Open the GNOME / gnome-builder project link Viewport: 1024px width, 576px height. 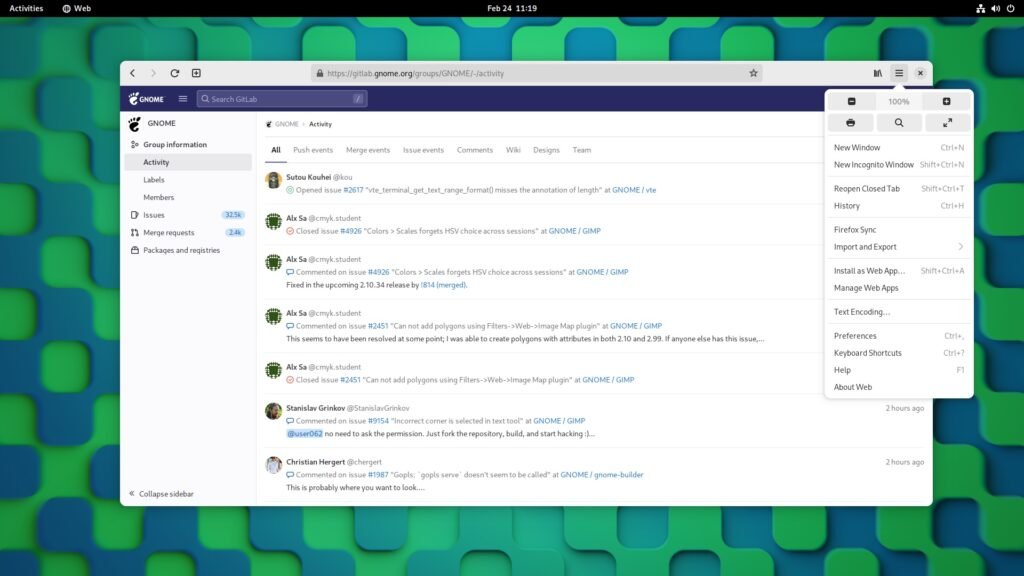pyautogui.click(x=601, y=475)
